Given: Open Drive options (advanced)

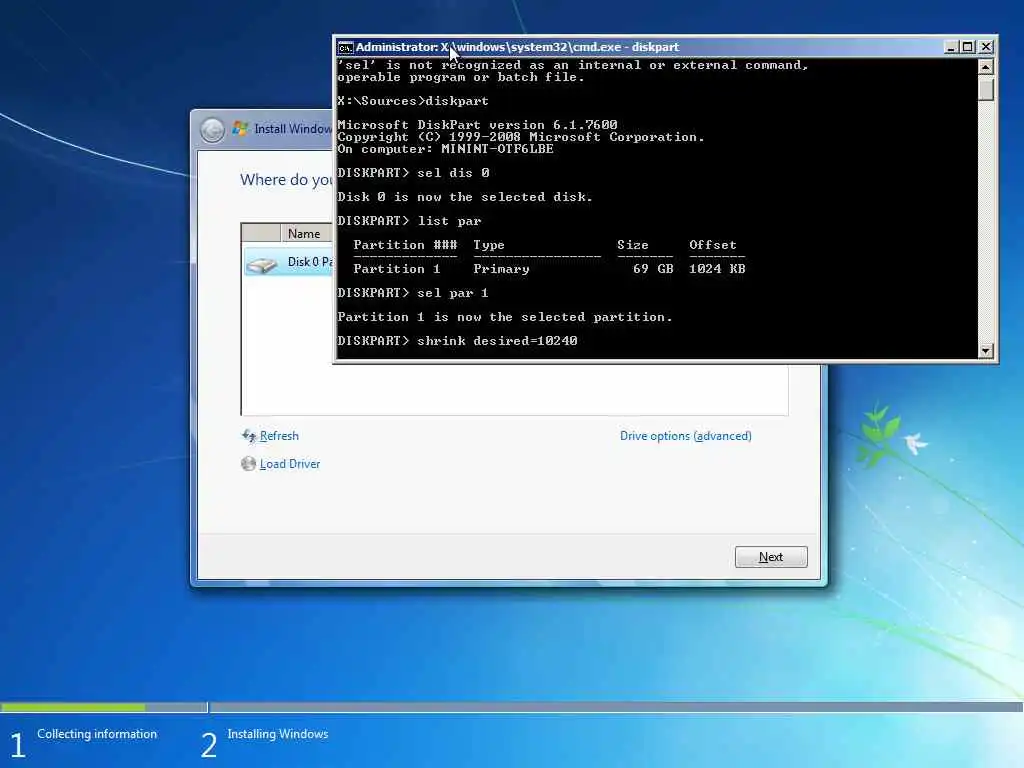Looking at the screenshot, I should 686,436.
